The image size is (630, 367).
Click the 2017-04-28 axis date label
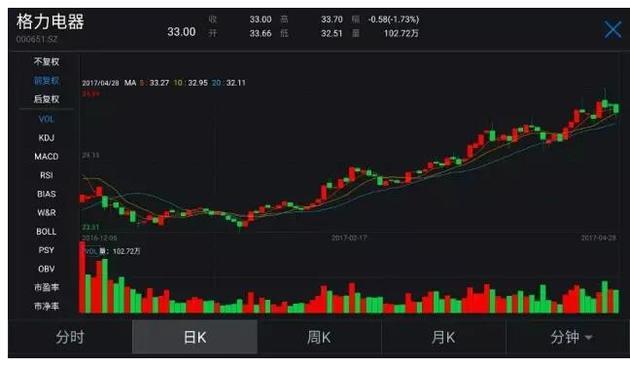click(x=598, y=238)
